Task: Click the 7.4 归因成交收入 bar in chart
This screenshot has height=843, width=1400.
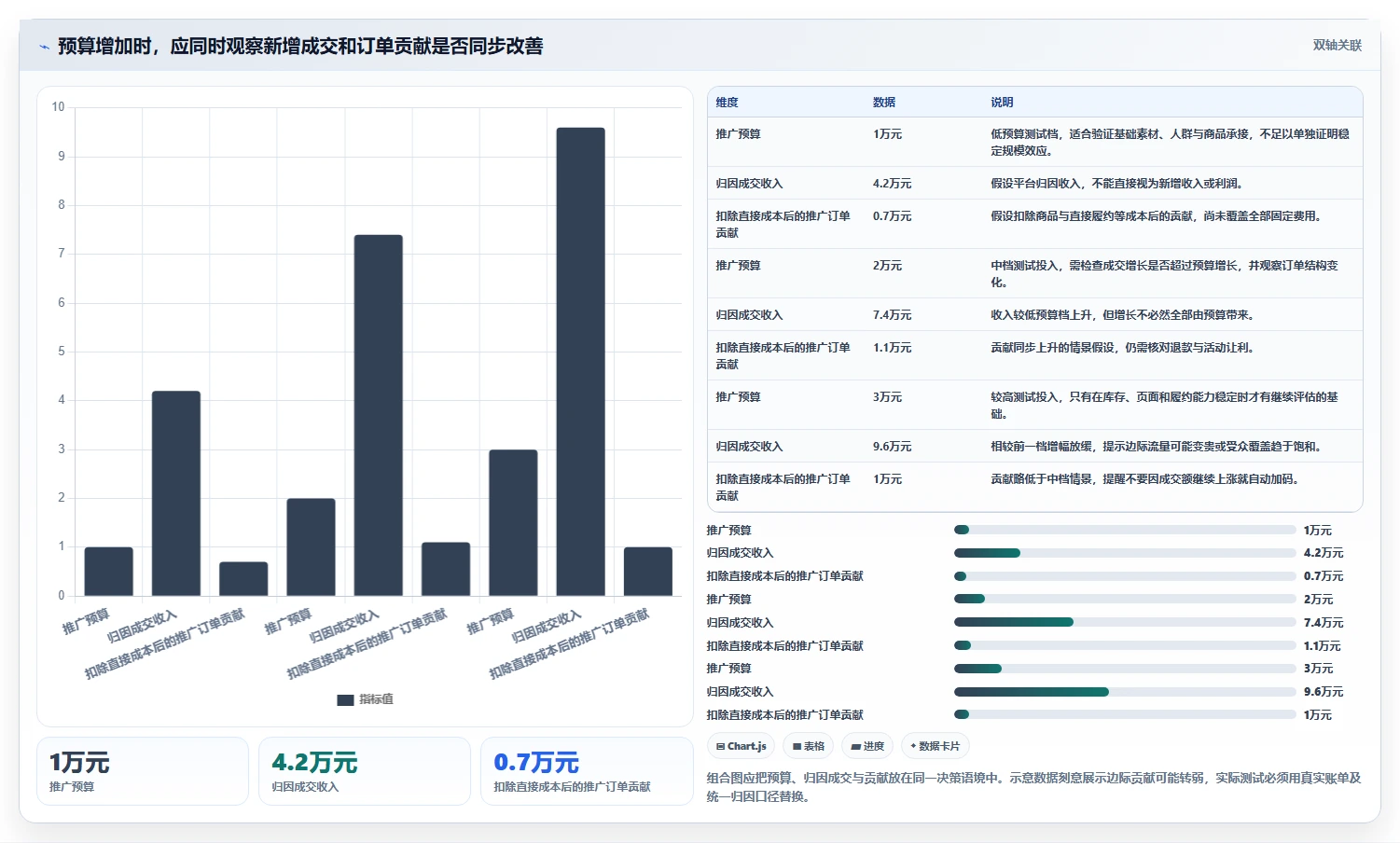Action: pyautogui.click(x=378, y=415)
